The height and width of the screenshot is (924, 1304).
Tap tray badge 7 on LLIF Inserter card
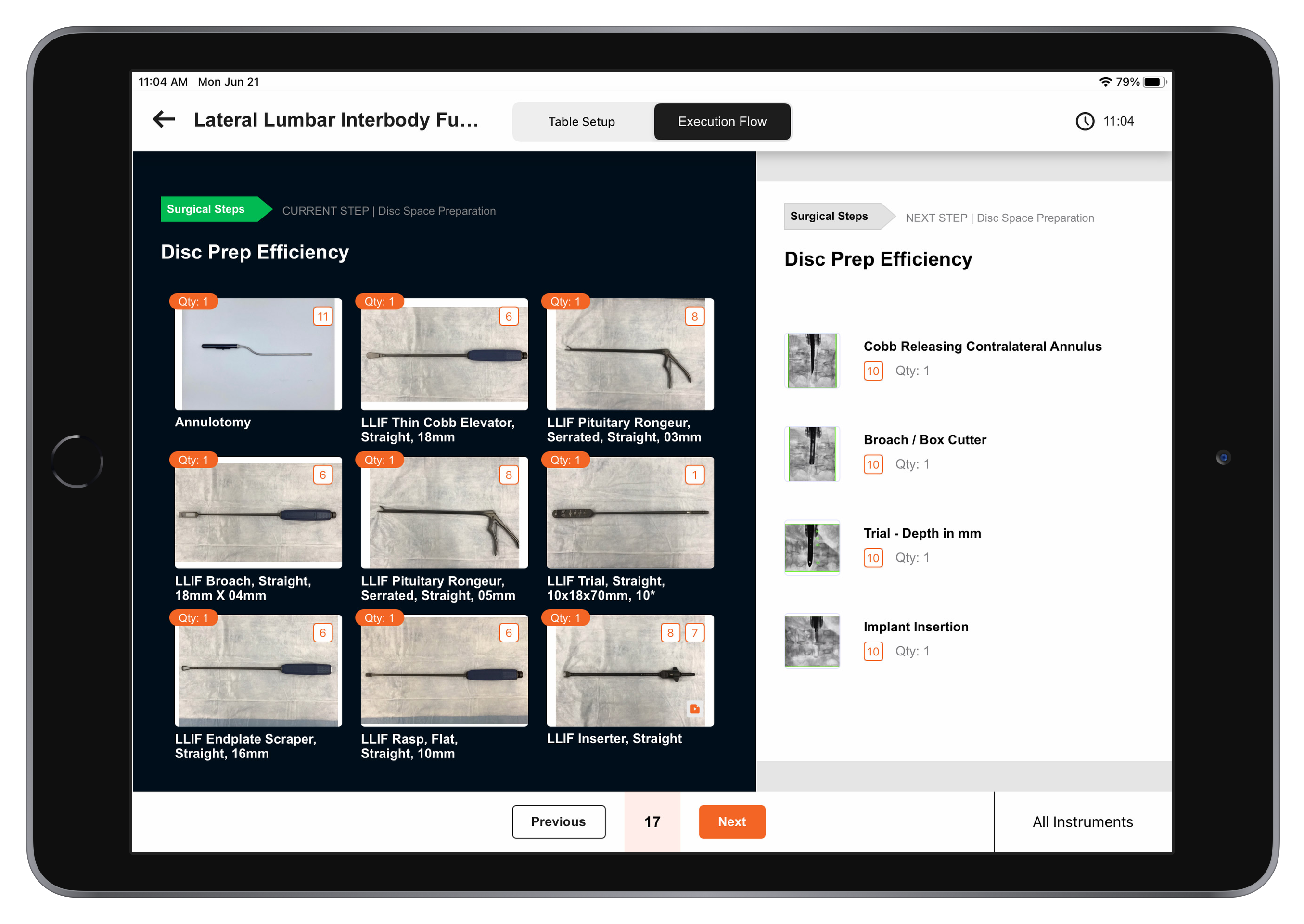(695, 633)
